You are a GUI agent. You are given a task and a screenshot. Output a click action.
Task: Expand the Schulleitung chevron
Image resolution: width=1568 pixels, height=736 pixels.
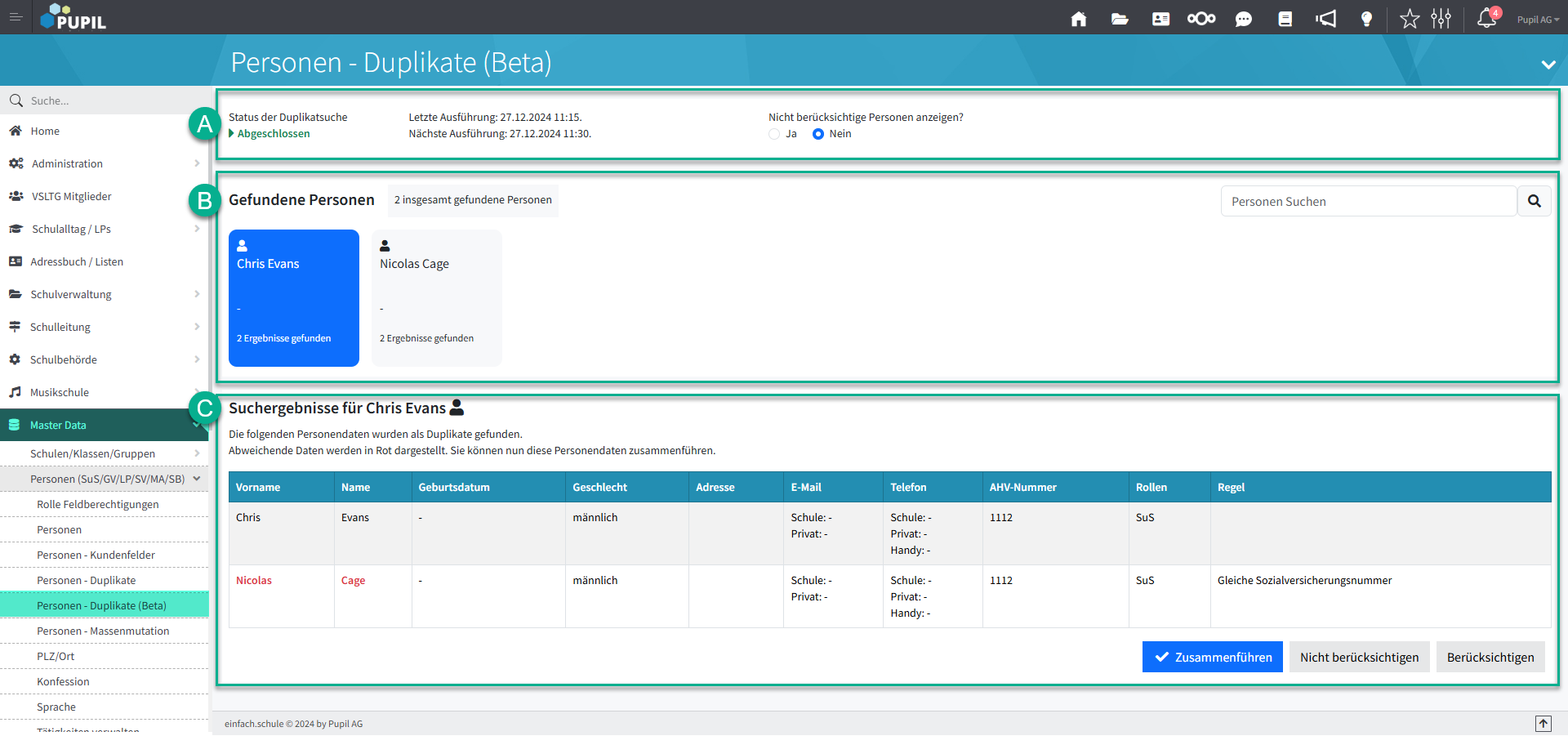(197, 327)
